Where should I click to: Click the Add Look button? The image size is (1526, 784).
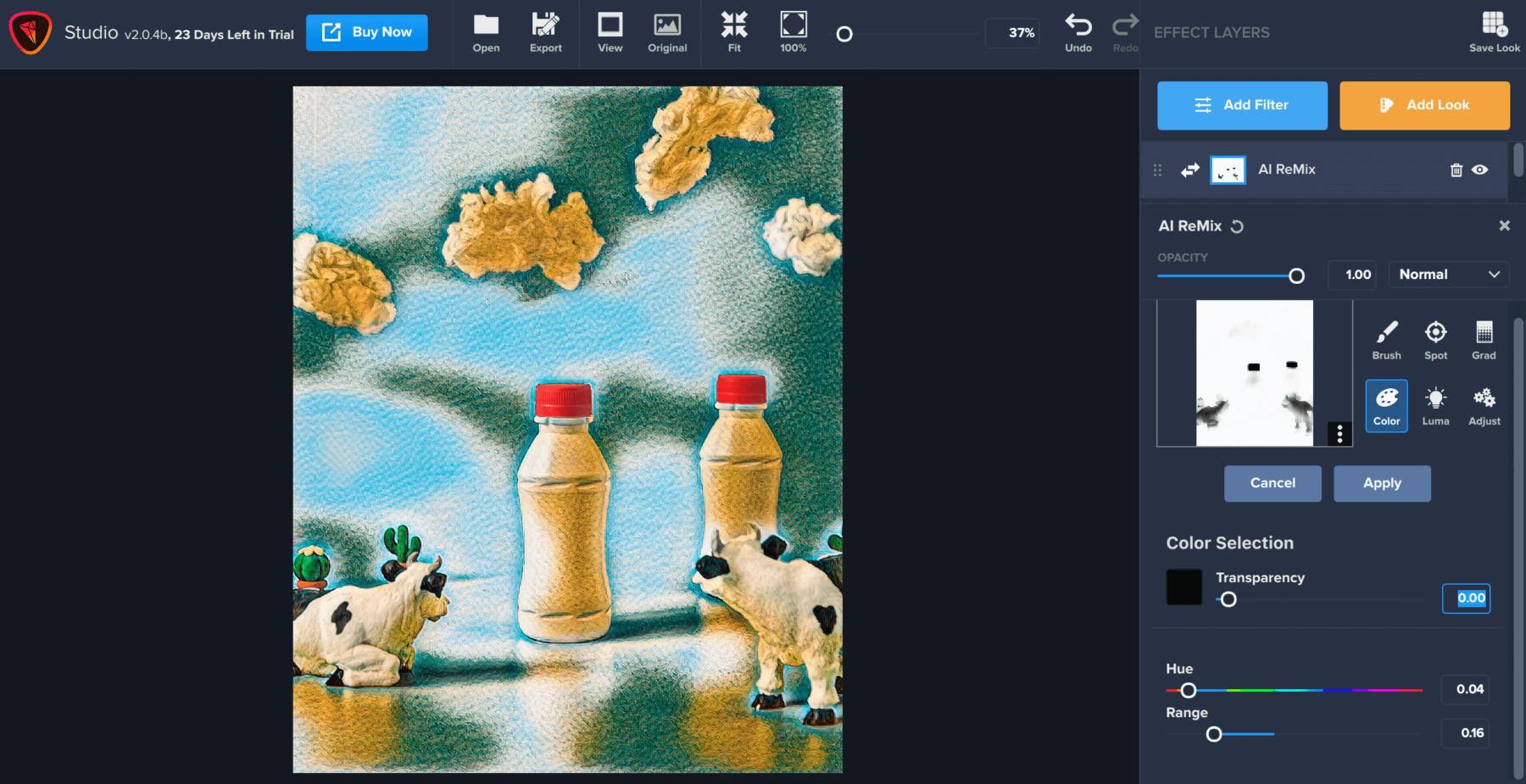tap(1424, 105)
